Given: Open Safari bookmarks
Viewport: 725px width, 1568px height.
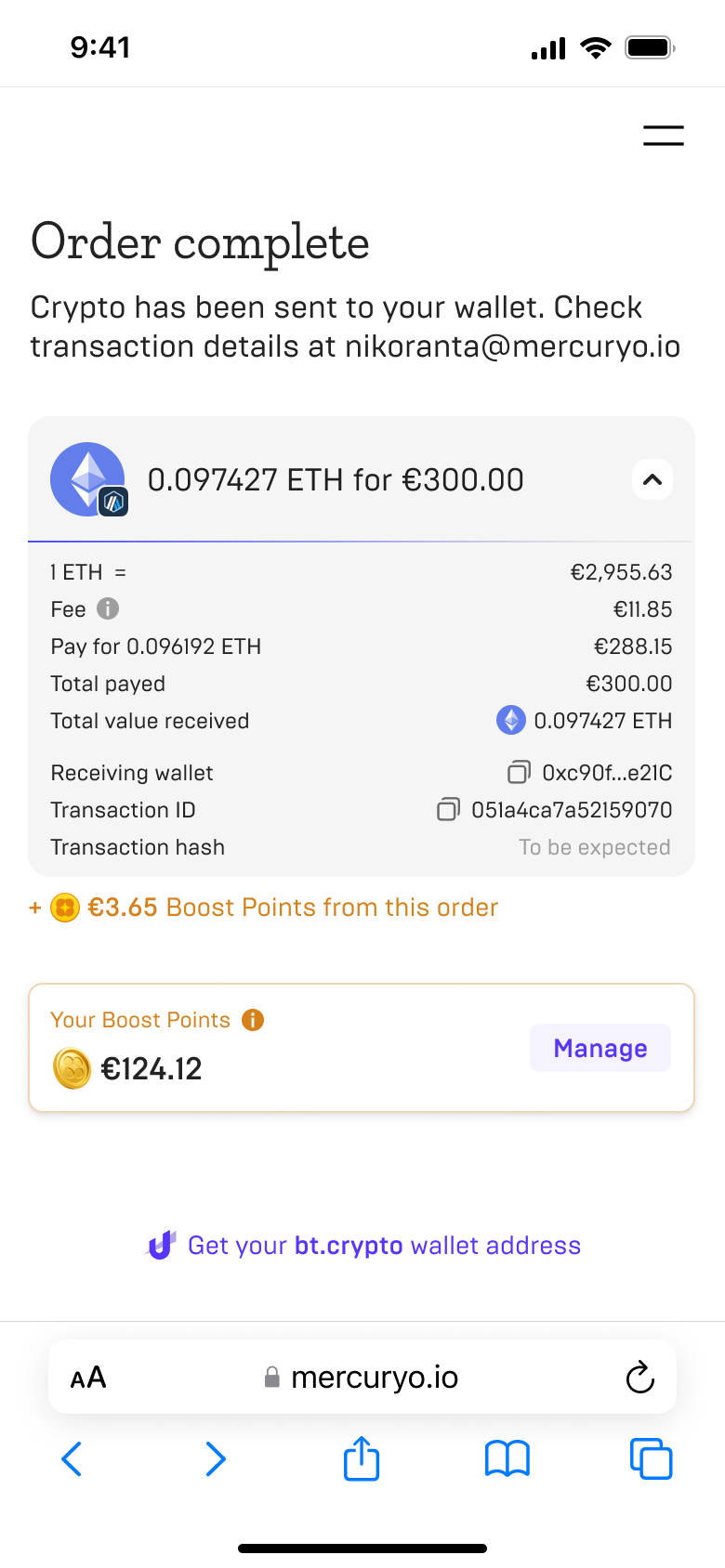Looking at the screenshot, I should click(x=507, y=1459).
